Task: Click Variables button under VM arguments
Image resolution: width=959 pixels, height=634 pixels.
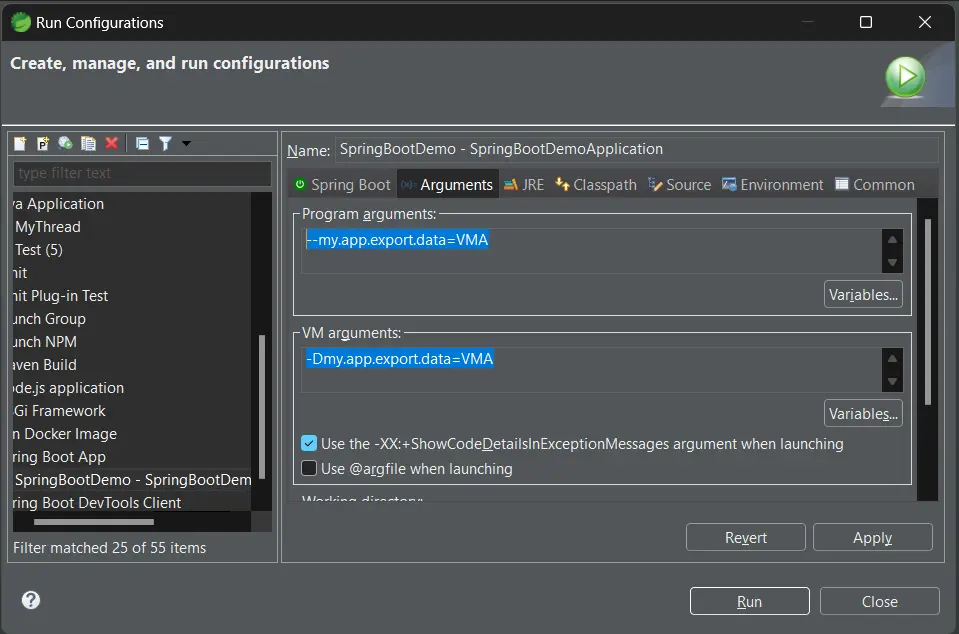Action: coord(863,414)
